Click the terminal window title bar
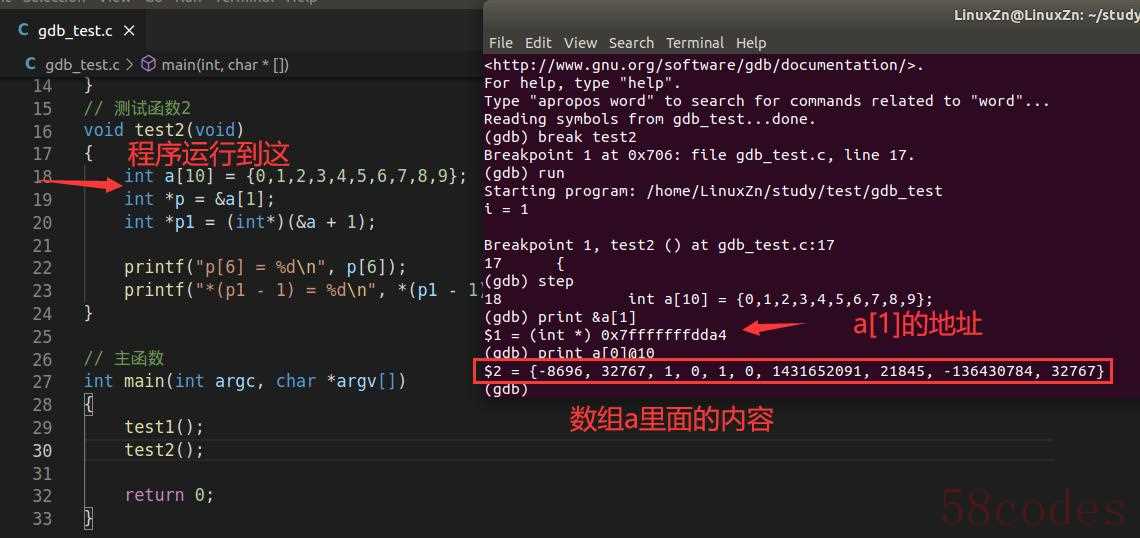Image resolution: width=1140 pixels, height=538 pixels. tap(811, 15)
